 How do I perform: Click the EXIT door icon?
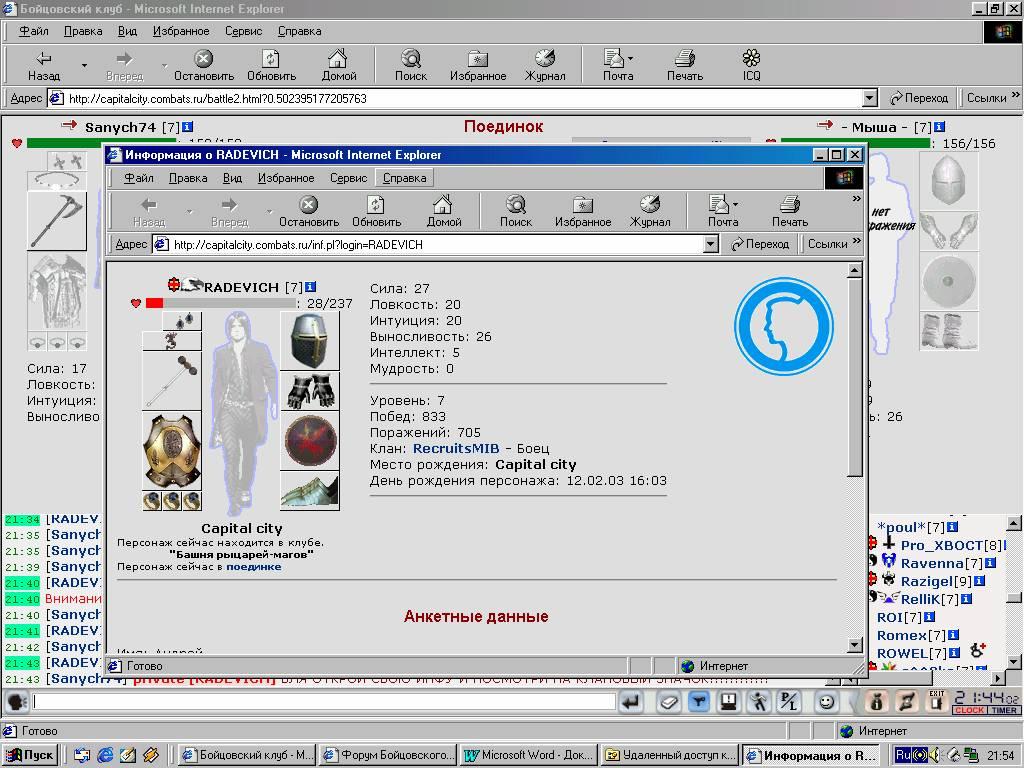(x=936, y=701)
